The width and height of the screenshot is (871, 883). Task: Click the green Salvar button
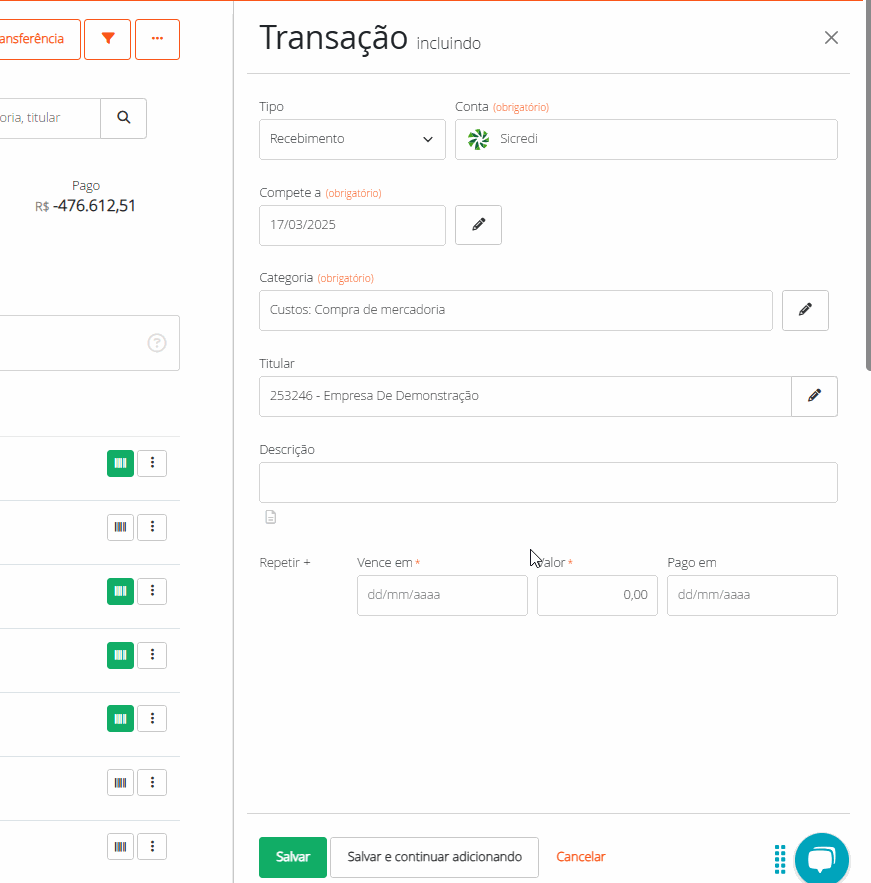[292, 857]
